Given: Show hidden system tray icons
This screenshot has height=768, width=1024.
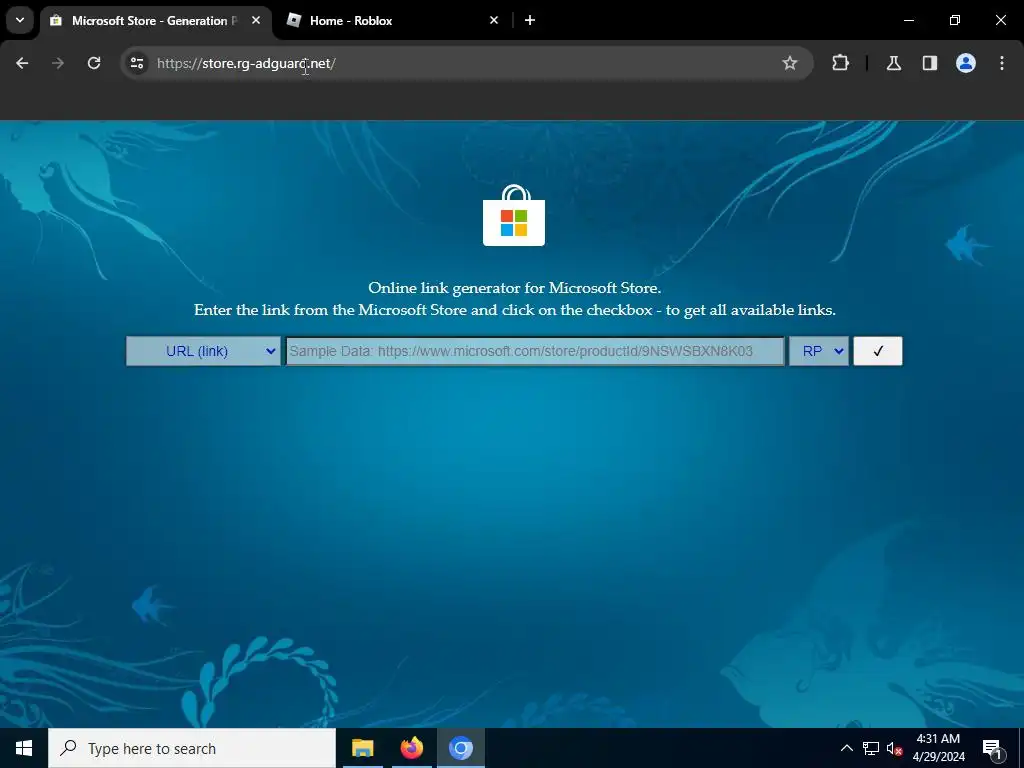Looking at the screenshot, I should coord(846,748).
